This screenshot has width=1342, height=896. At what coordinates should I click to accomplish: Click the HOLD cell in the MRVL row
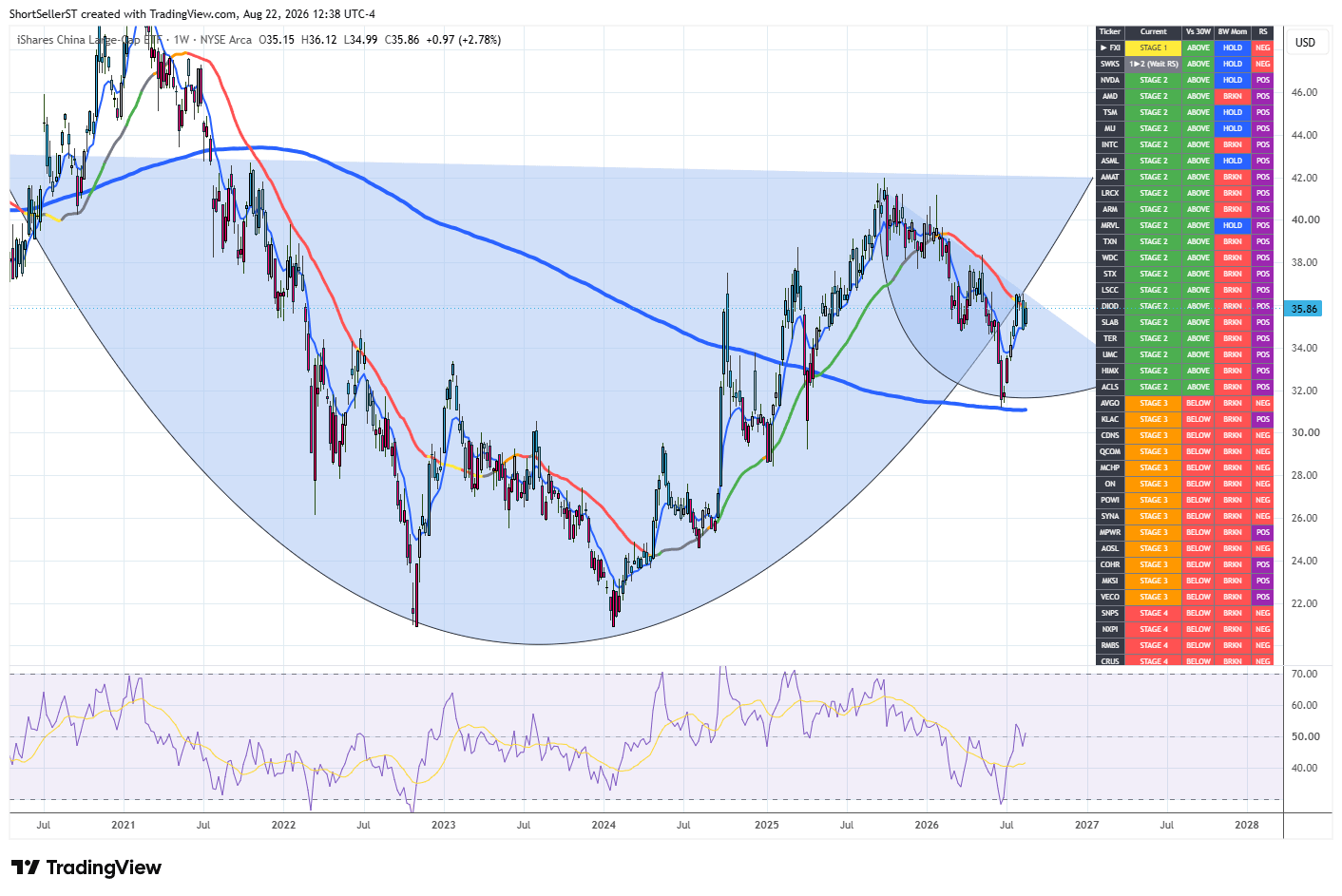pyautogui.click(x=1233, y=225)
